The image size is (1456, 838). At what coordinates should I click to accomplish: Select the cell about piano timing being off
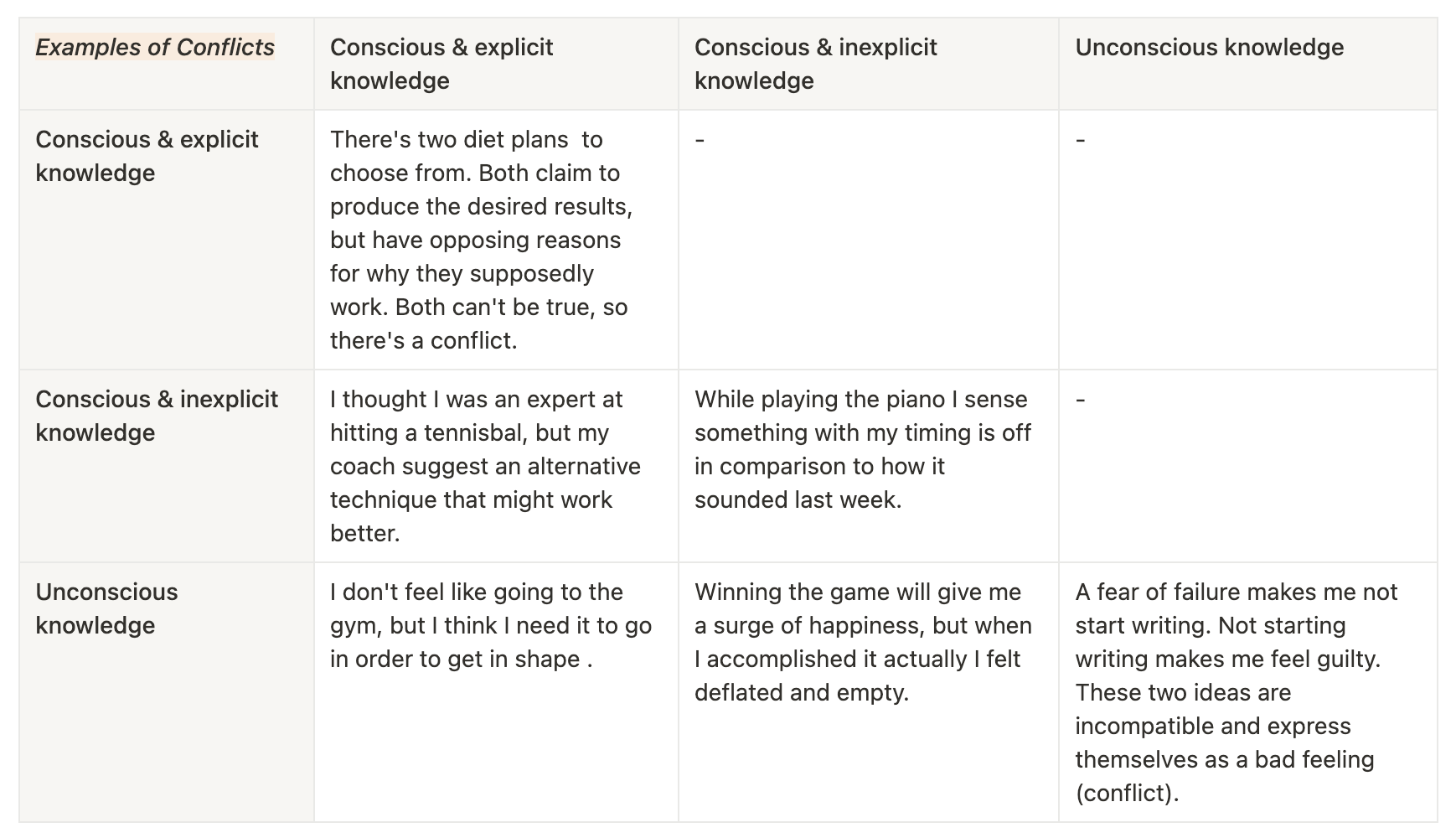(862, 449)
